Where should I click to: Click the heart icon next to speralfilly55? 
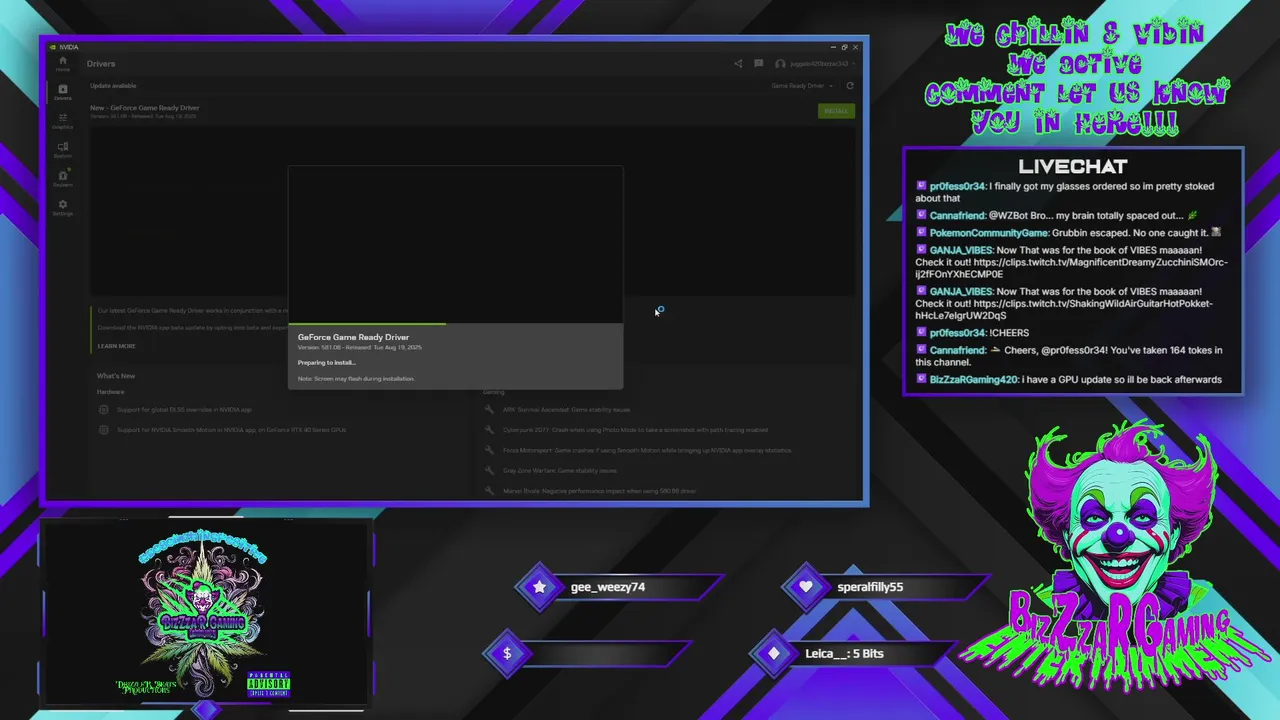[806, 587]
